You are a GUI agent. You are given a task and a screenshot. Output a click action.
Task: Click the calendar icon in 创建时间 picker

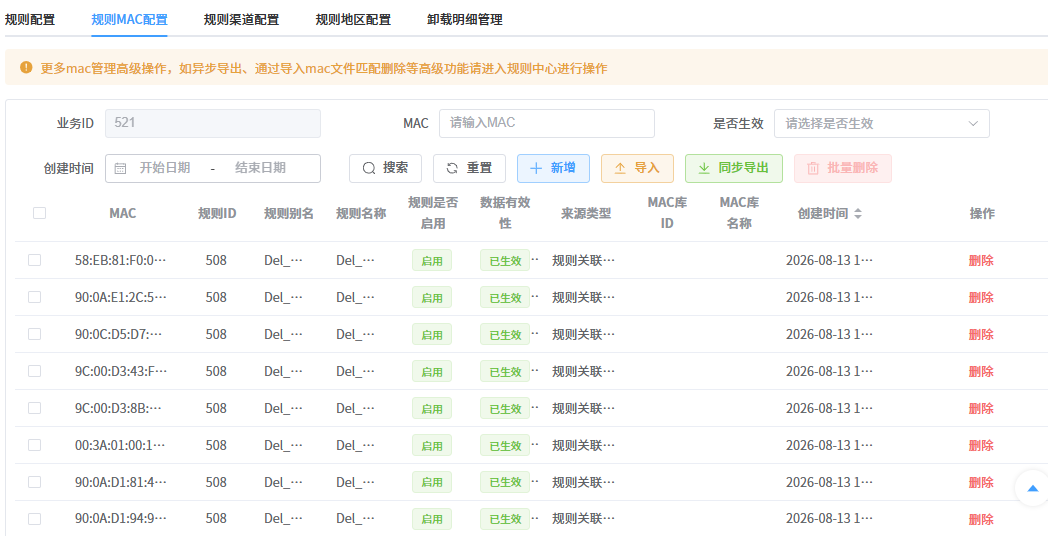point(120,168)
